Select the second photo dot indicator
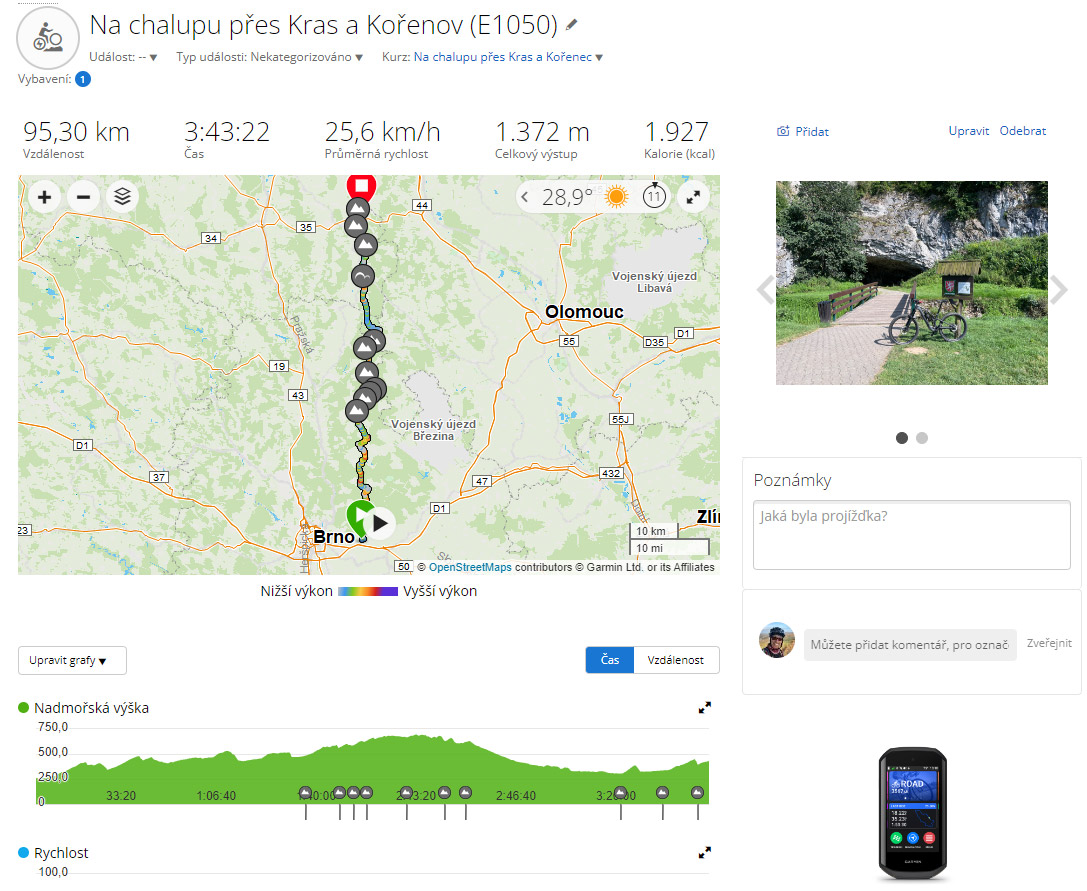Viewport: 1087px width, 891px height. click(922, 438)
